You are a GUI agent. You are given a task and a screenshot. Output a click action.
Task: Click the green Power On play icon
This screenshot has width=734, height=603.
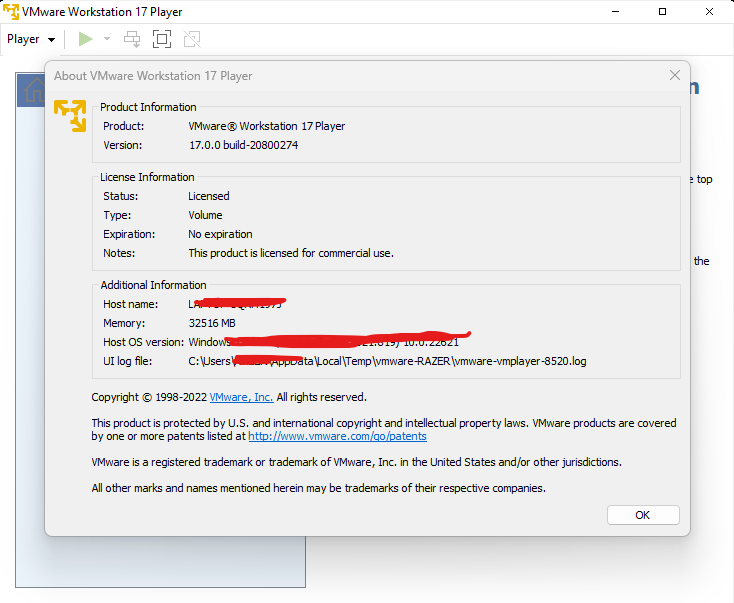[x=85, y=39]
